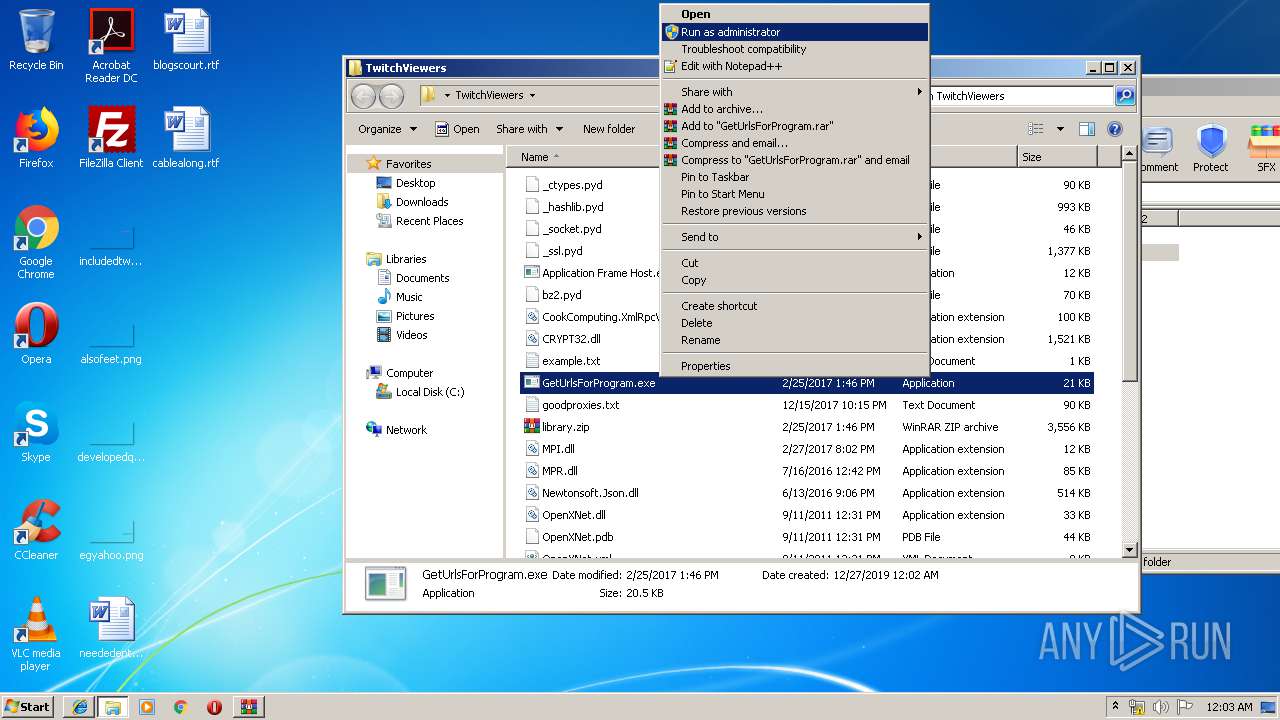Choose Rename in context menu

[x=795, y=340]
